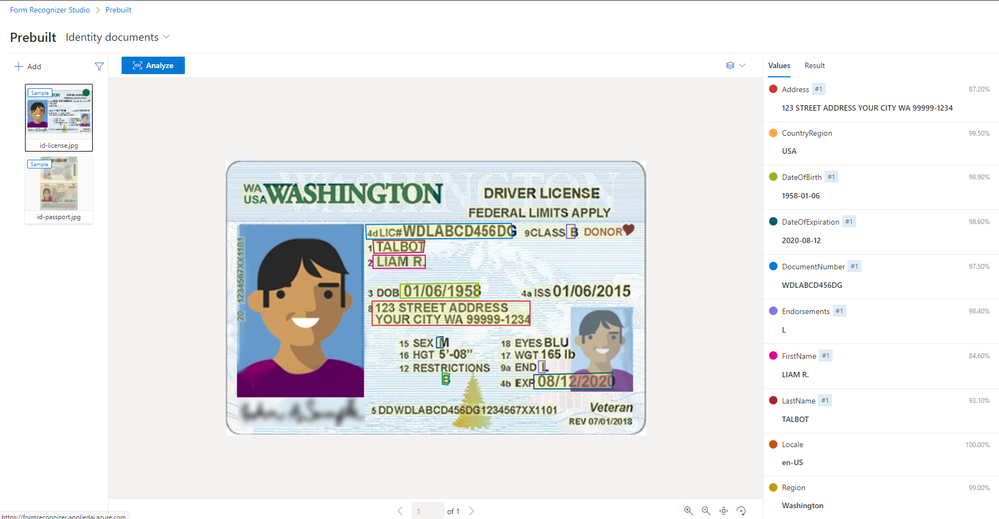Click the CountryRegion label

(807, 134)
